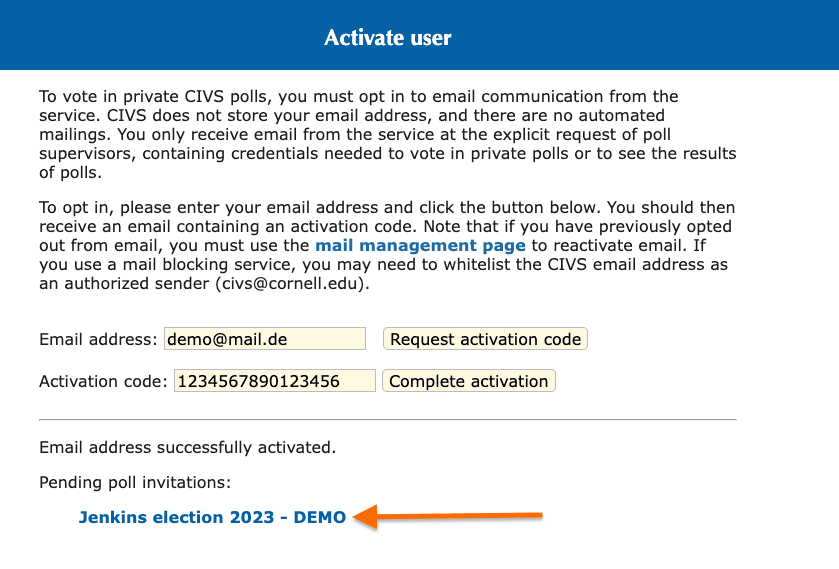Open the Jenkins election 2023 - DEMO poll

point(212,517)
